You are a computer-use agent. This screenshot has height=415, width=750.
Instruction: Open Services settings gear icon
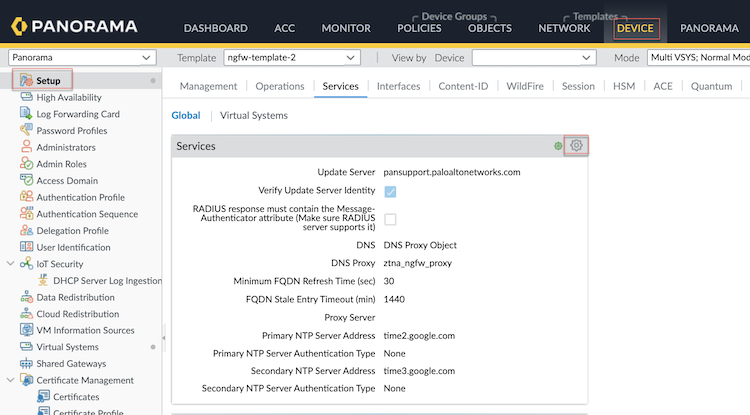[576, 146]
